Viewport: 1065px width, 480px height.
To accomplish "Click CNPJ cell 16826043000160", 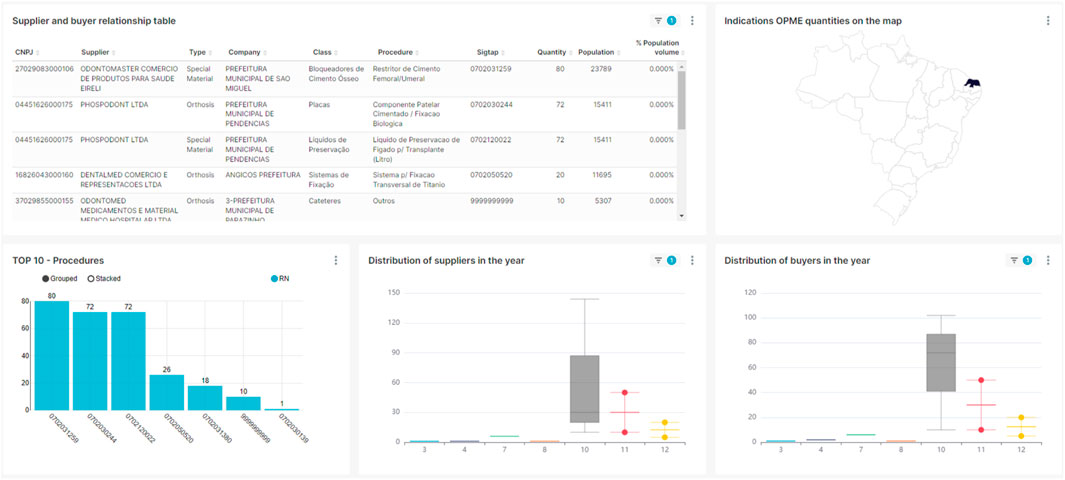I will click(x=44, y=175).
